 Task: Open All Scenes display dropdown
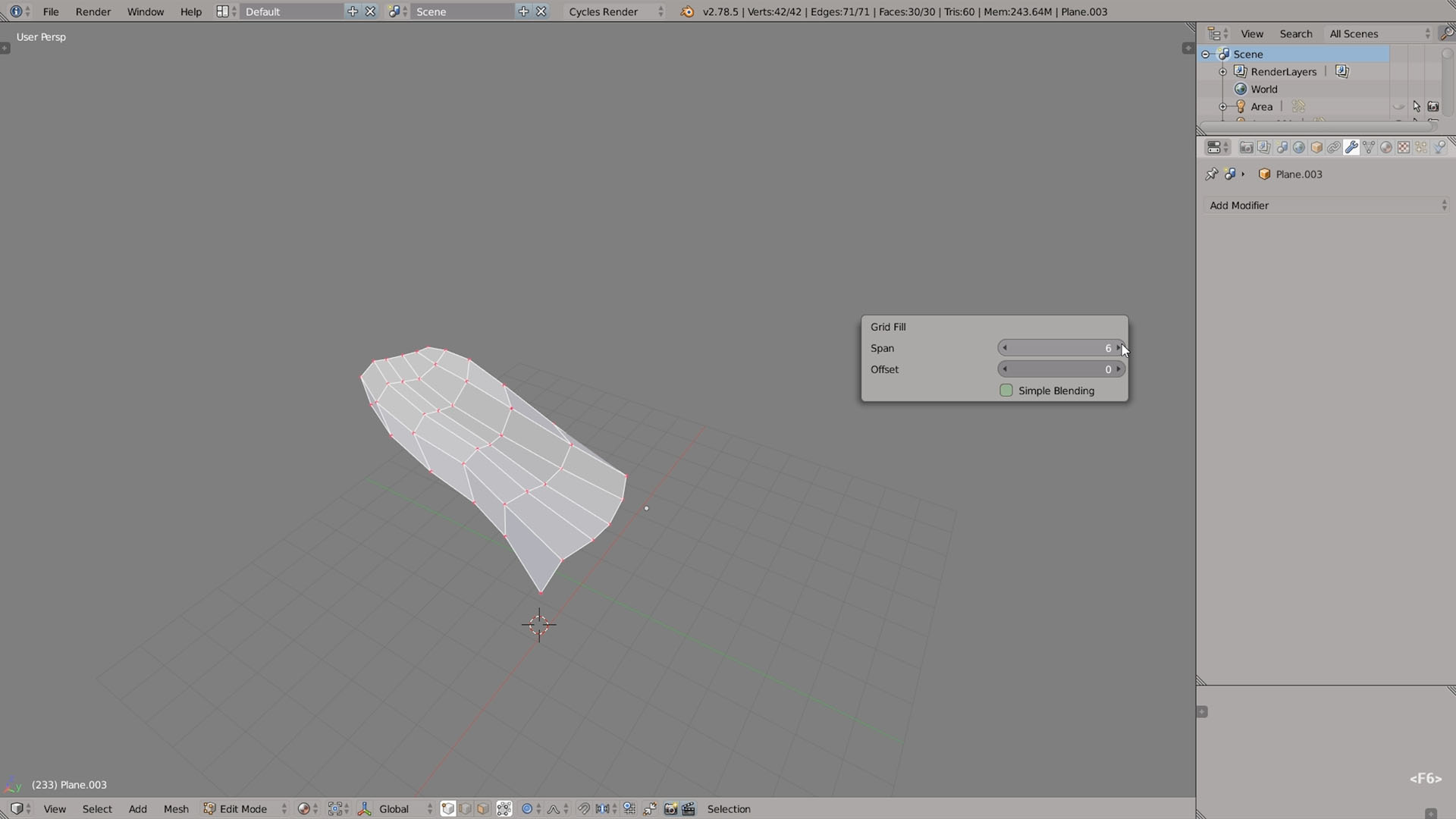coord(1379,33)
